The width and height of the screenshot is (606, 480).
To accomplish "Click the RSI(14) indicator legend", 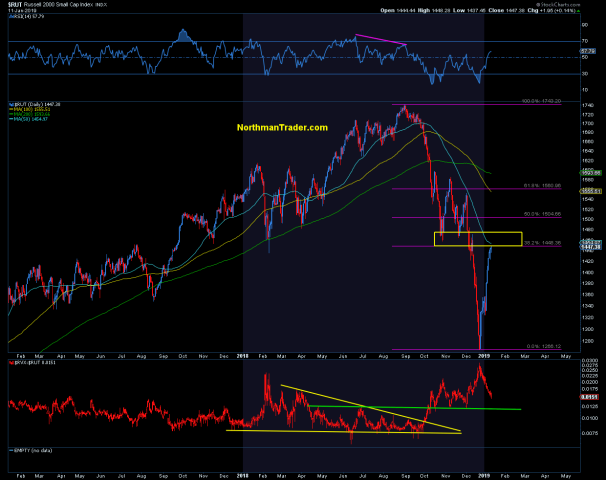I will point(26,17).
